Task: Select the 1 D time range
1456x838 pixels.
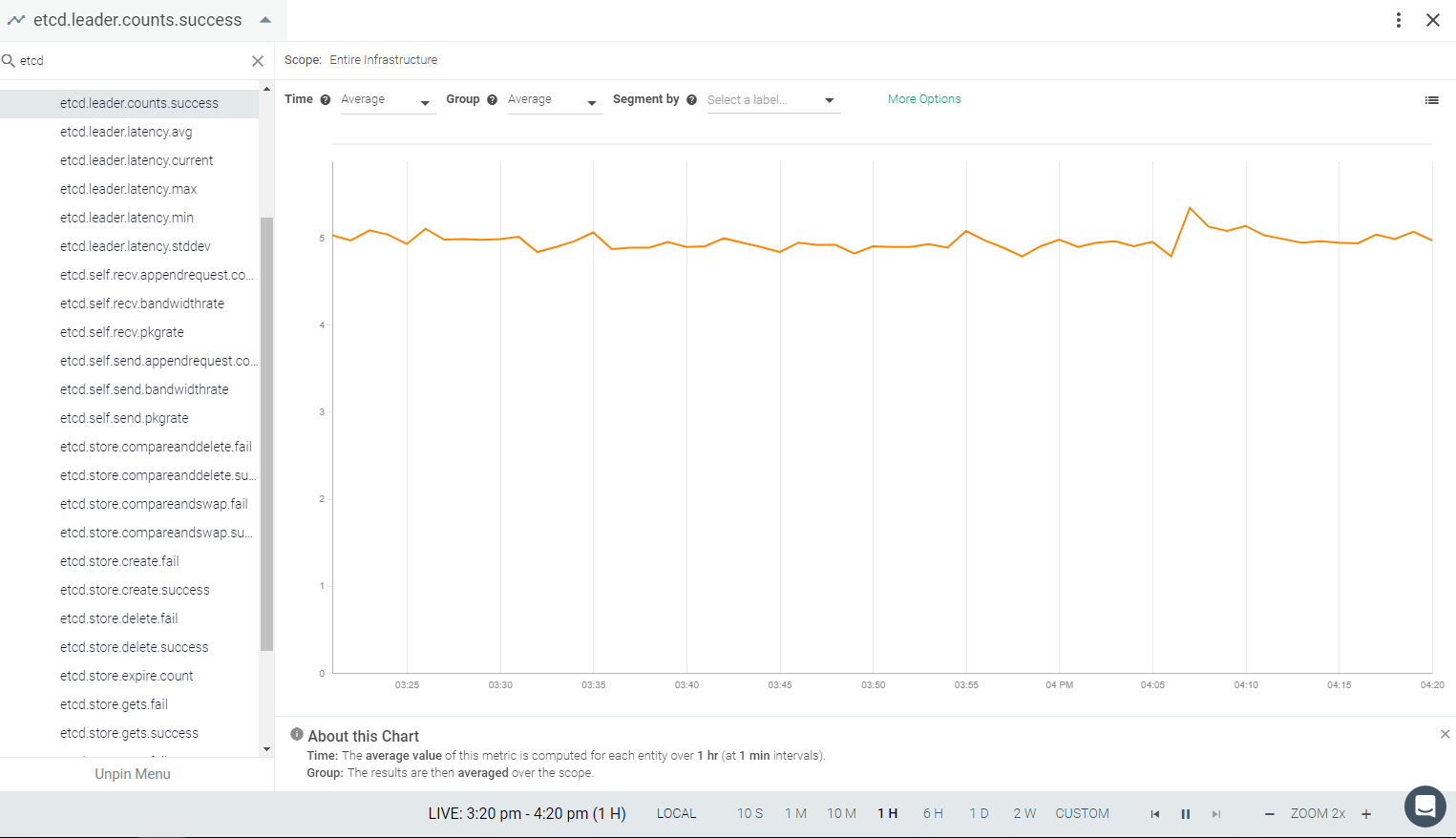Action: pyautogui.click(x=980, y=814)
